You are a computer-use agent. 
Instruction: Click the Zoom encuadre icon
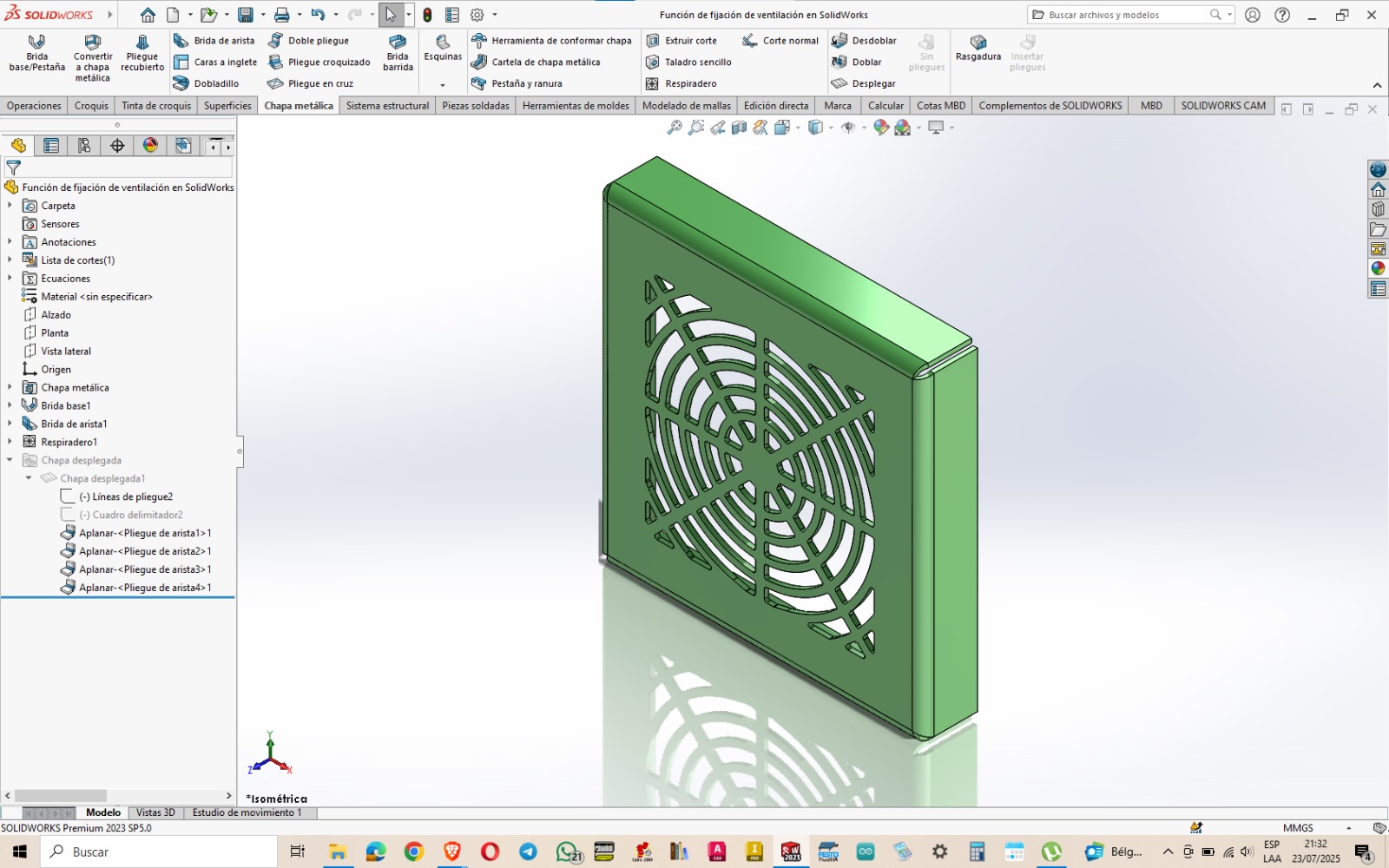[694, 128]
